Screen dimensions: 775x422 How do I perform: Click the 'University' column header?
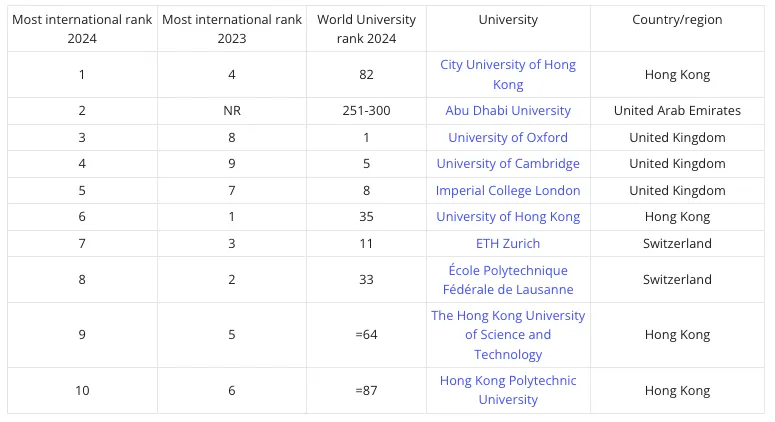pos(508,20)
